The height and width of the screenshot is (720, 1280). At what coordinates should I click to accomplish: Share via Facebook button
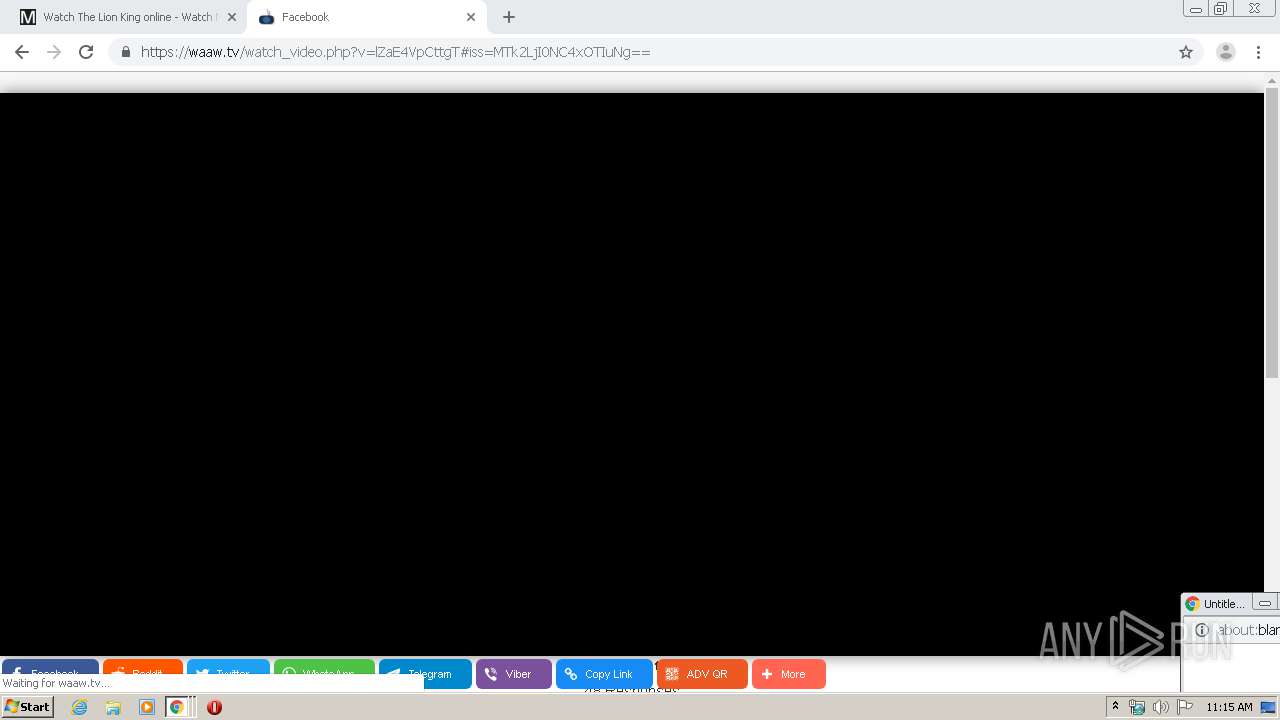[x=50, y=667]
